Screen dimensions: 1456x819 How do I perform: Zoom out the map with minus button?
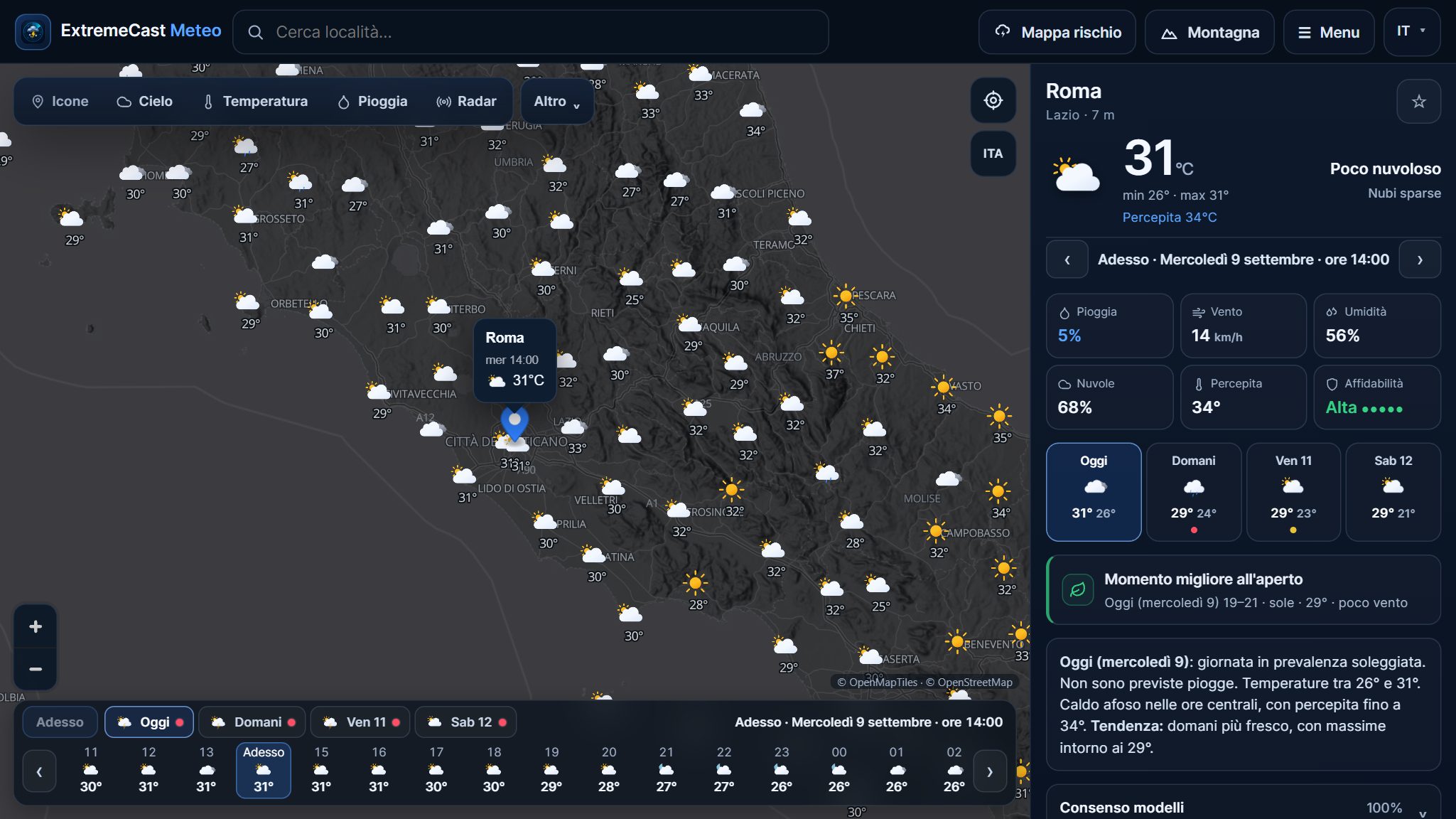pos(36,669)
